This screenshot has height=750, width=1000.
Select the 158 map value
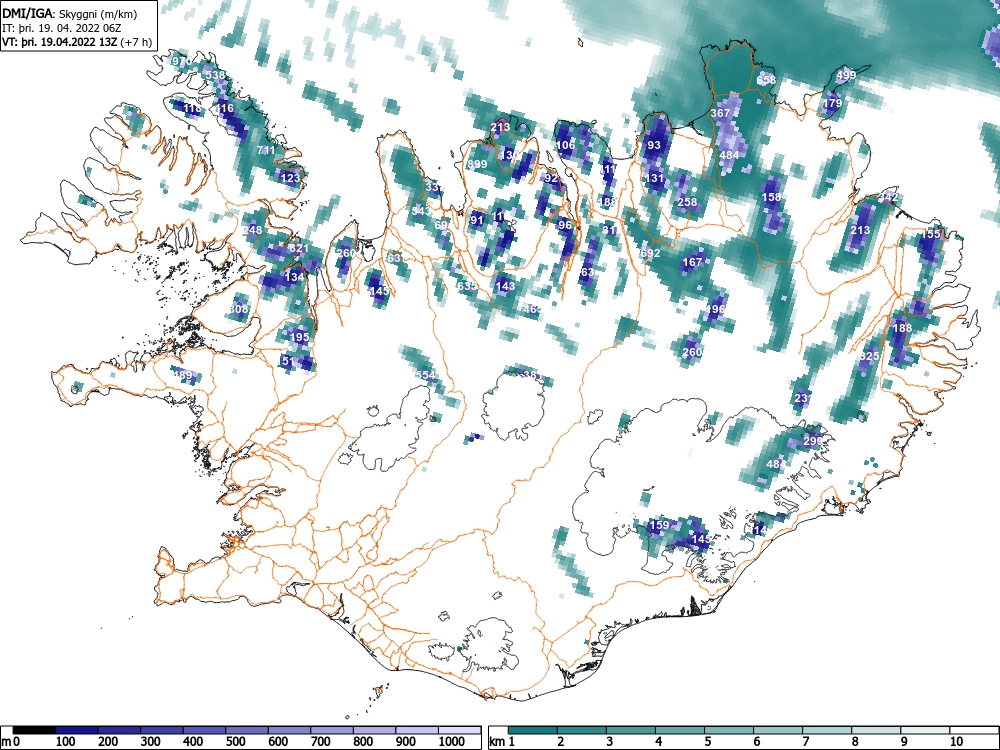coord(772,197)
